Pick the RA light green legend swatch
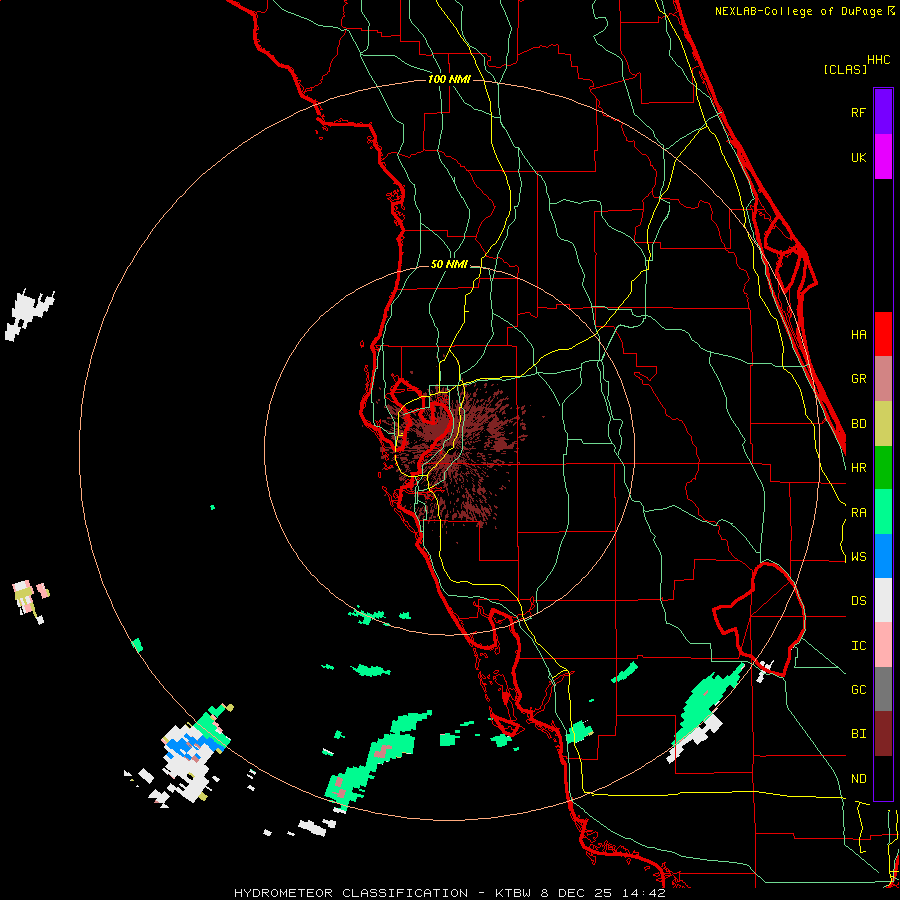This screenshot has width=900, height=900. (x=883, y=512)
